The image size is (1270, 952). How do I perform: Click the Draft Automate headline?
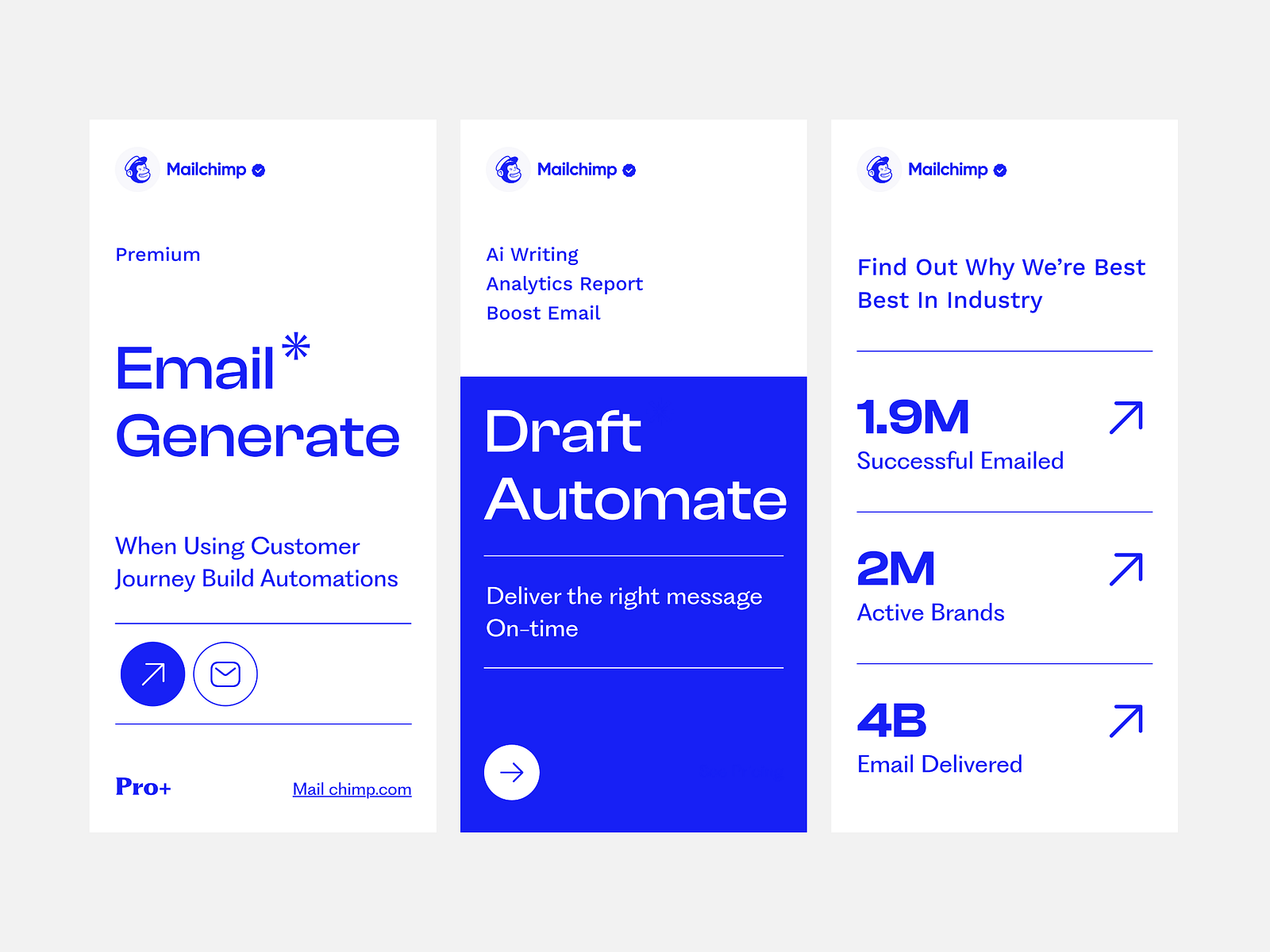pos(636,465)
